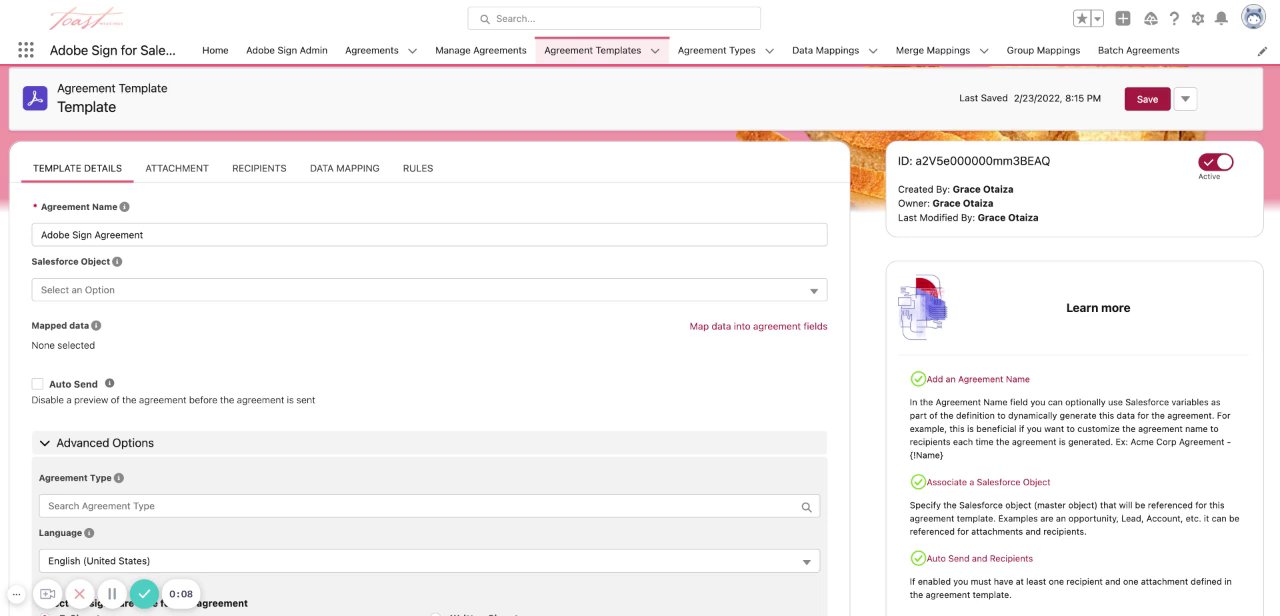Click info icon next to Agreement Name
Viewport: 1280px width, 616px height.
coord(125,207)
